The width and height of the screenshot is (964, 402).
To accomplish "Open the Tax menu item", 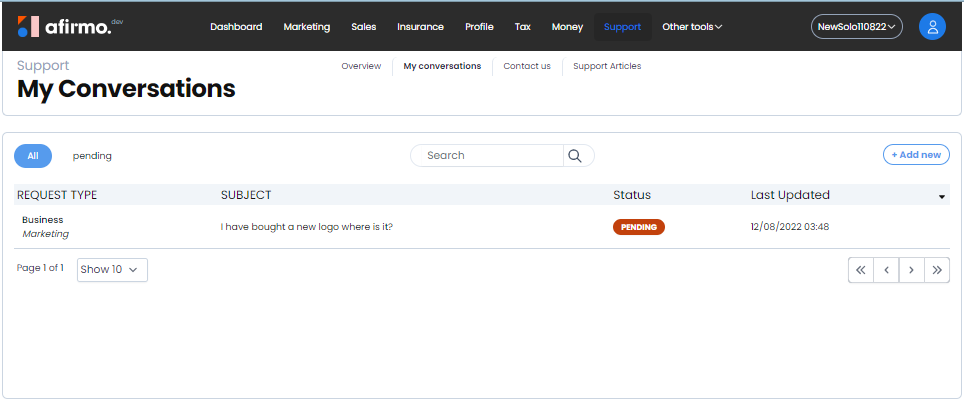I will click(x=523, y=27).
